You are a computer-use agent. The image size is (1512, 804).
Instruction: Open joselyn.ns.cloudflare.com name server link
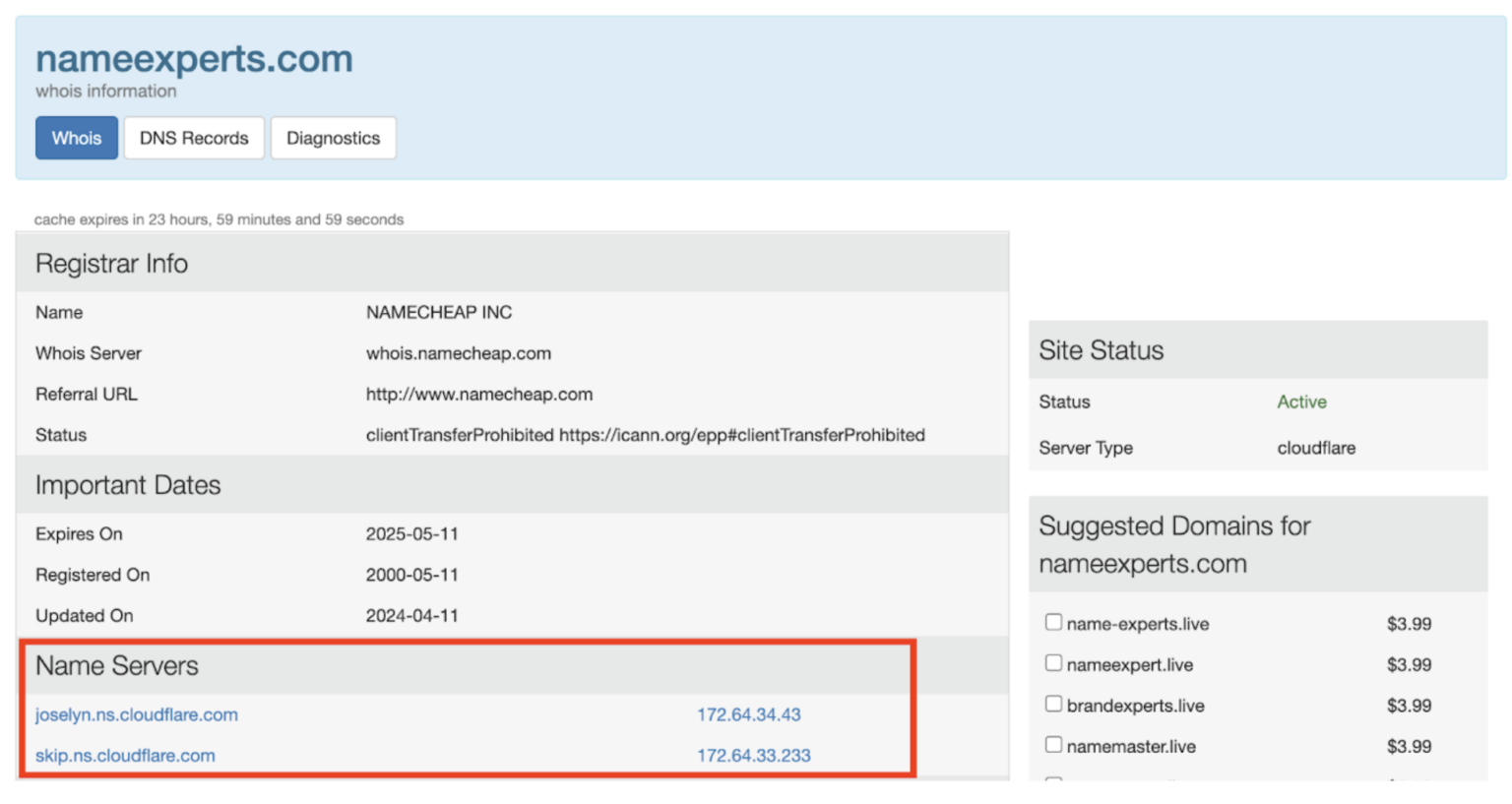pyautogui.click(x=137, y=714)
